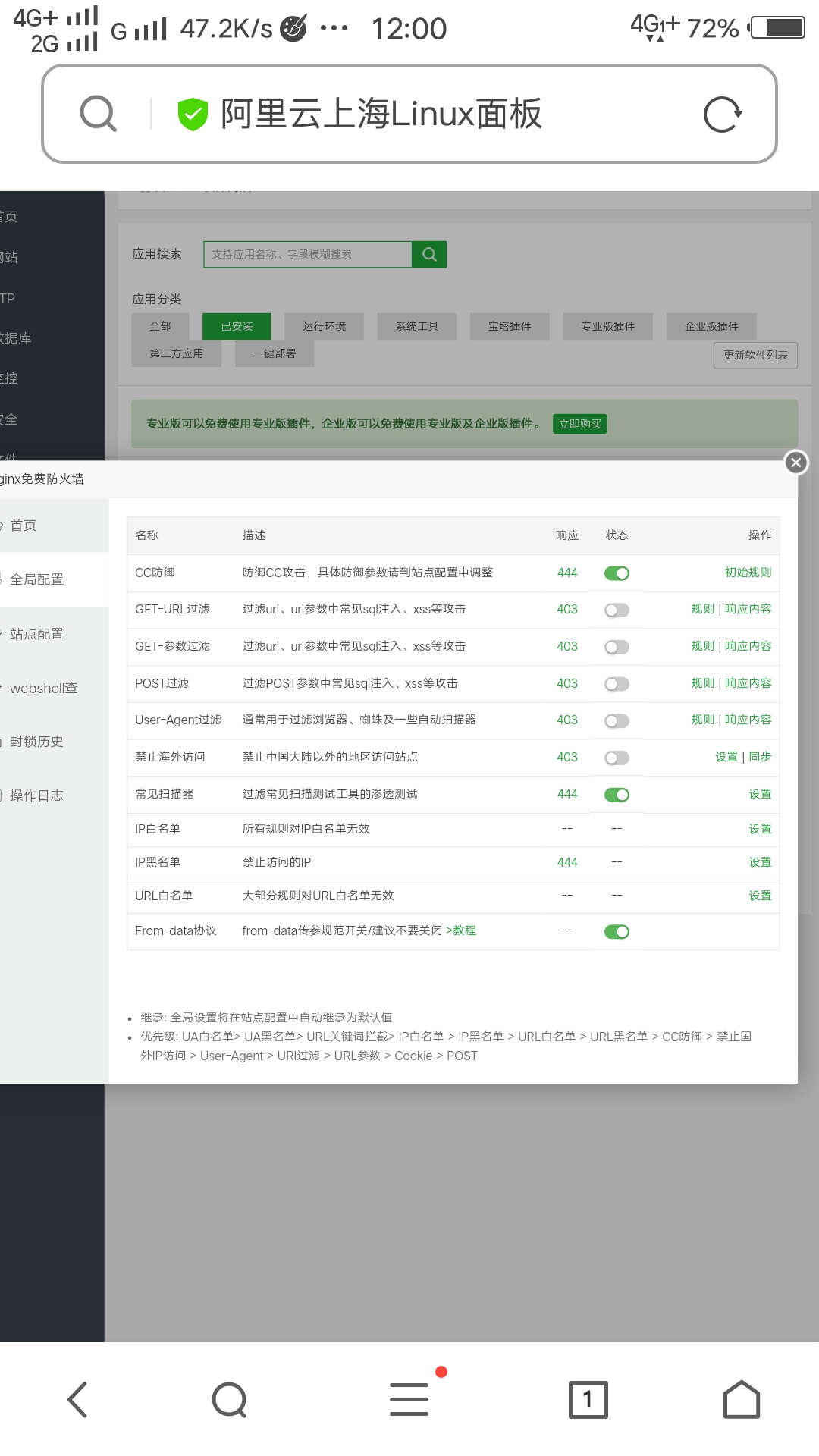Select the 运行环境 category tab
The width and height of the screenshot is (819, 1456).
324,326
